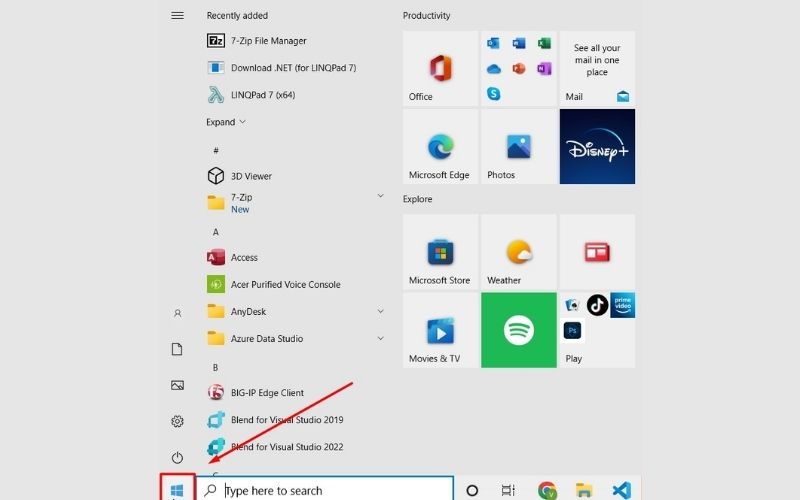The width and height of the screenshot is (800, 500).
Task: Open Blend for Visual Studio 2022
Action: click(x=275, y=447)
